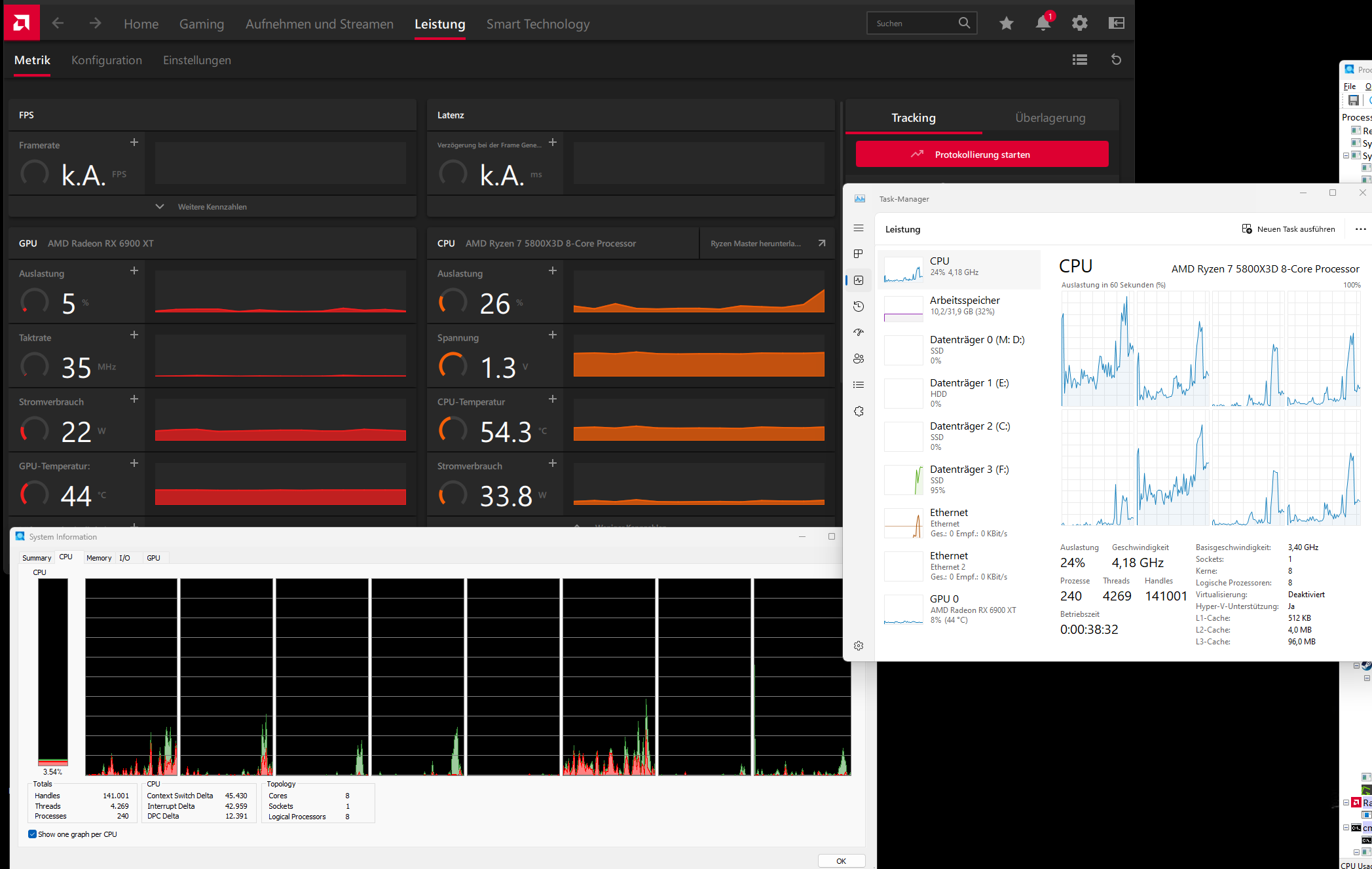Select Datenträger 1 (E:) entry
Screen dimensions: 1372x869
point(959,394)
